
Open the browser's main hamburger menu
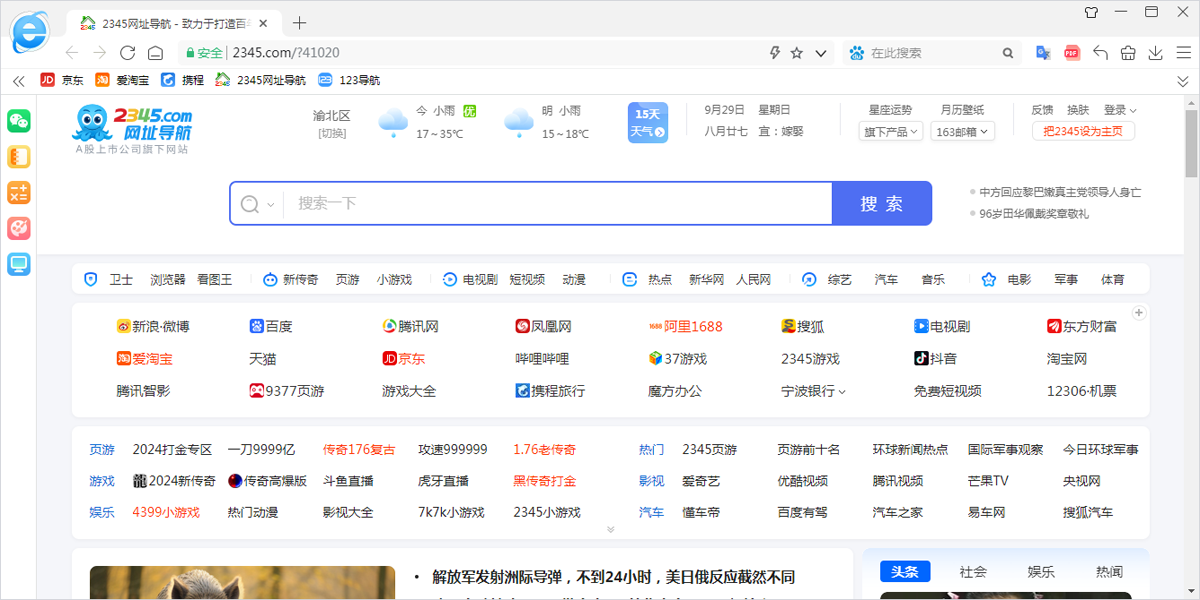[x=1184, y=53]
